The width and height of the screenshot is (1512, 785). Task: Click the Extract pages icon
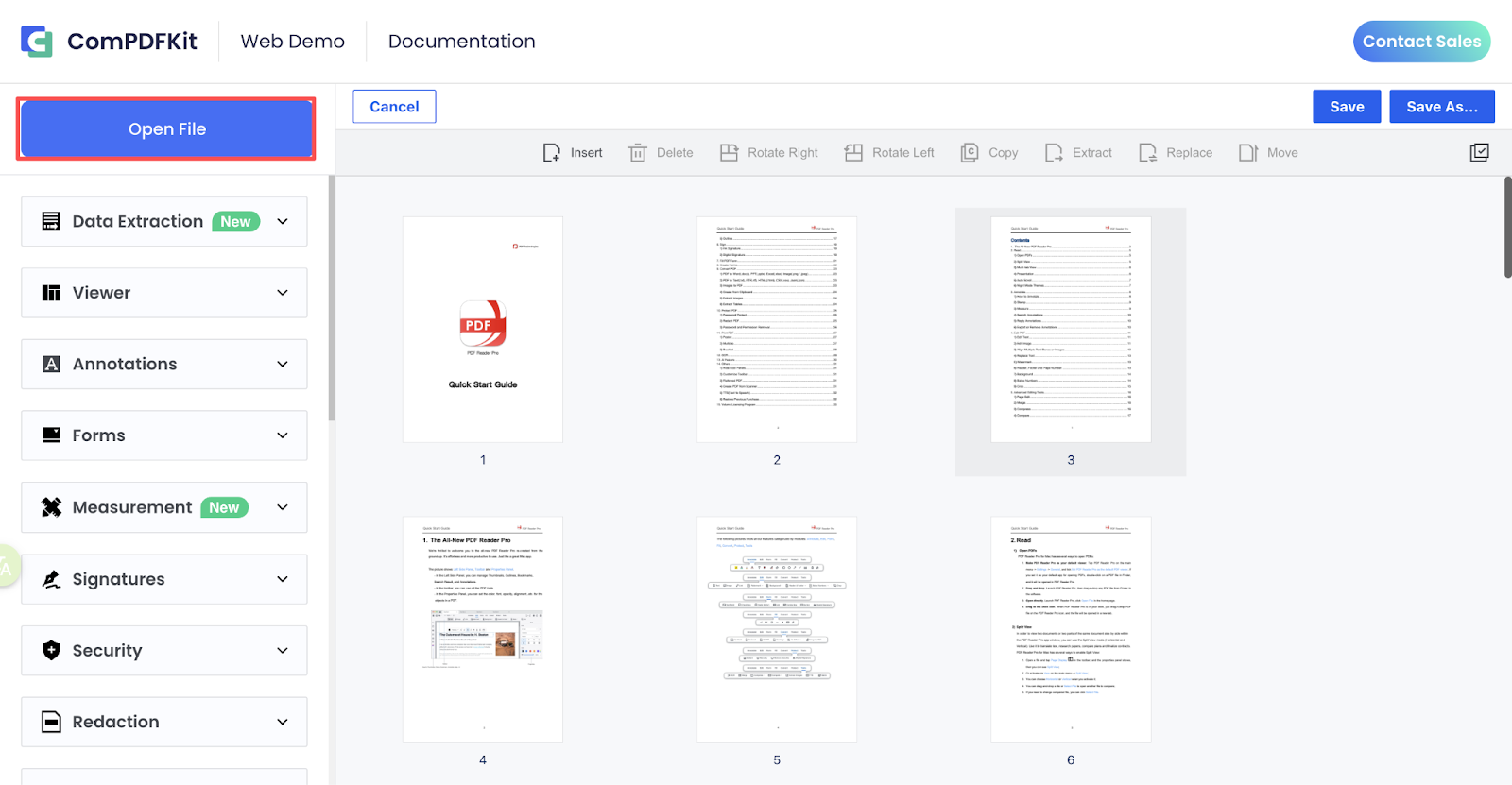tap(1054, 153)
